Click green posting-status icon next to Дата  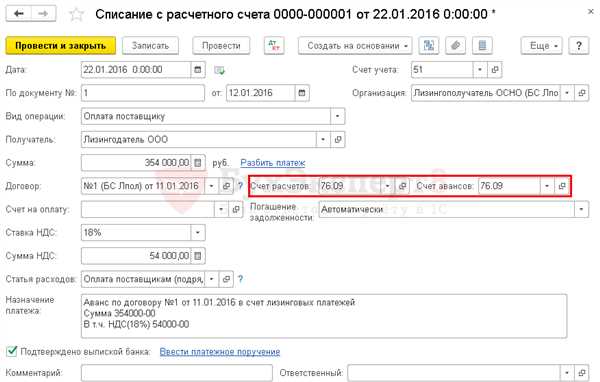click(x=219, y=70)
